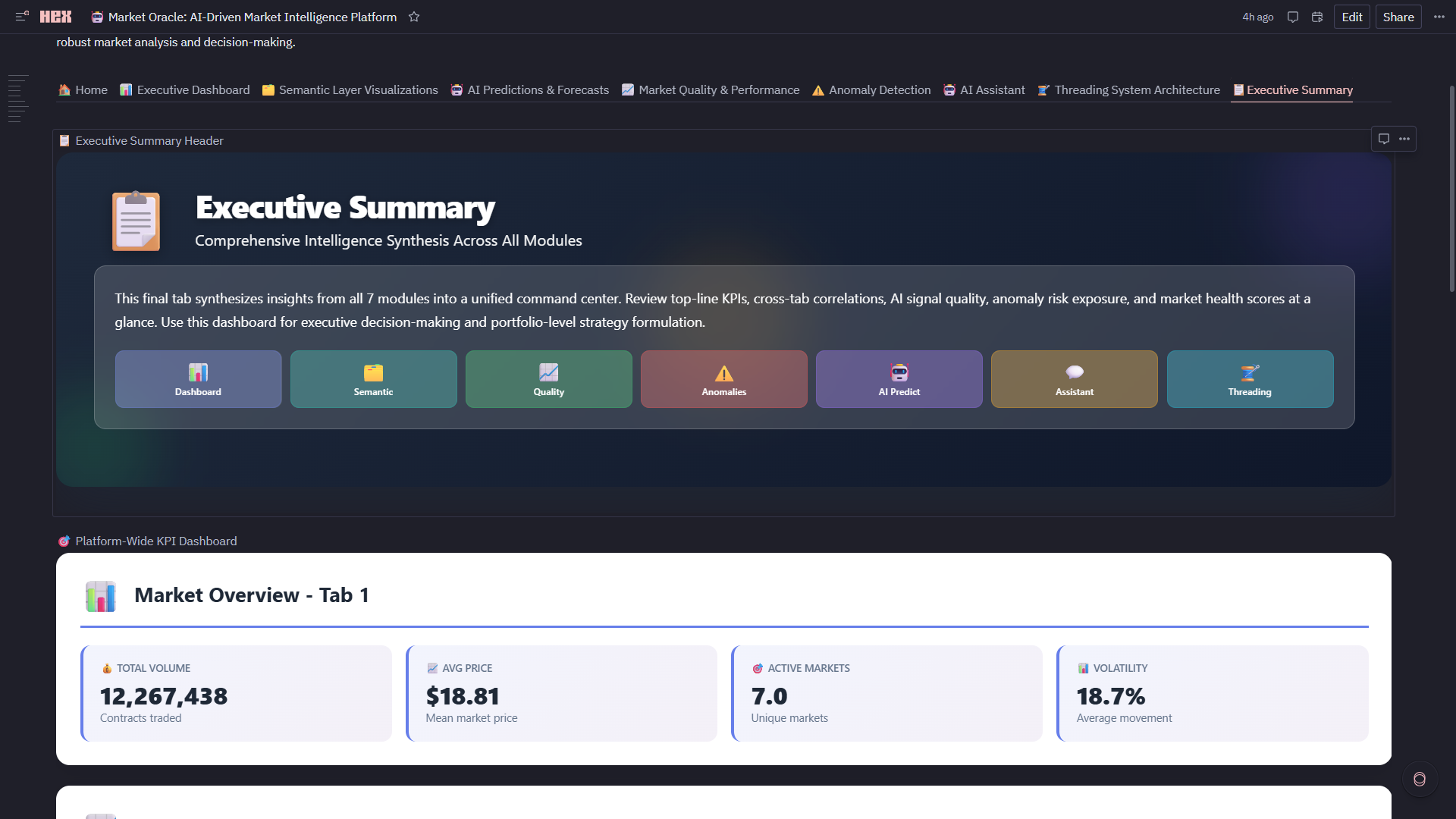The image size is (1456, 819).
Task: Open the outline panel on left edge
Action: coord(18,99)
